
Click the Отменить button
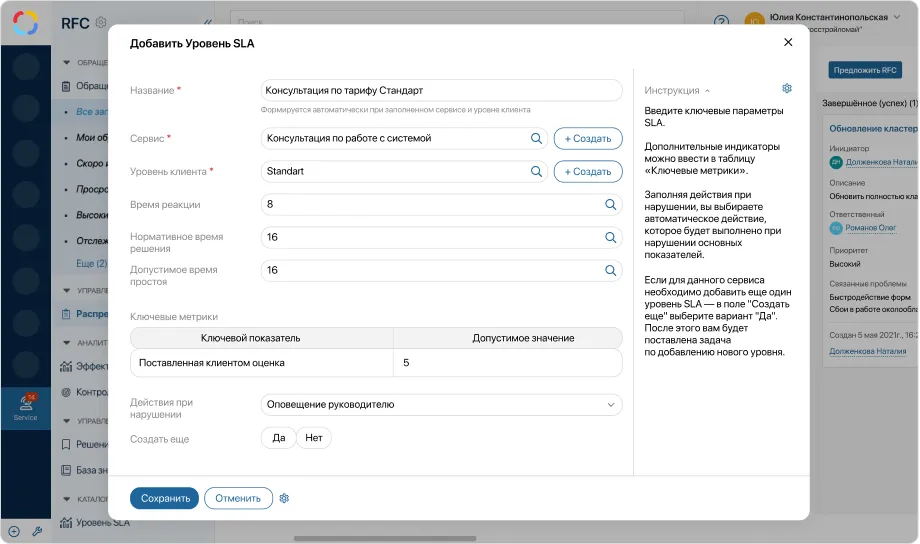238,498
